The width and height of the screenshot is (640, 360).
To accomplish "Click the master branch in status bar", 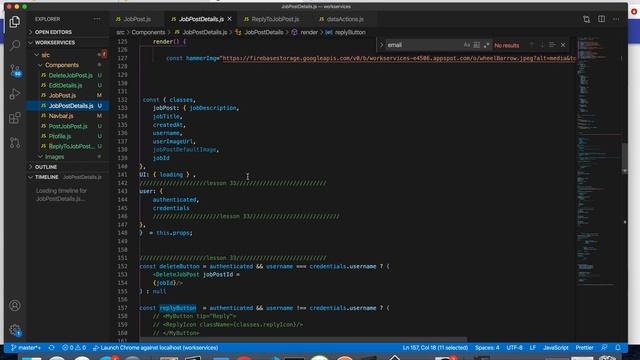I will click(26, 348).
